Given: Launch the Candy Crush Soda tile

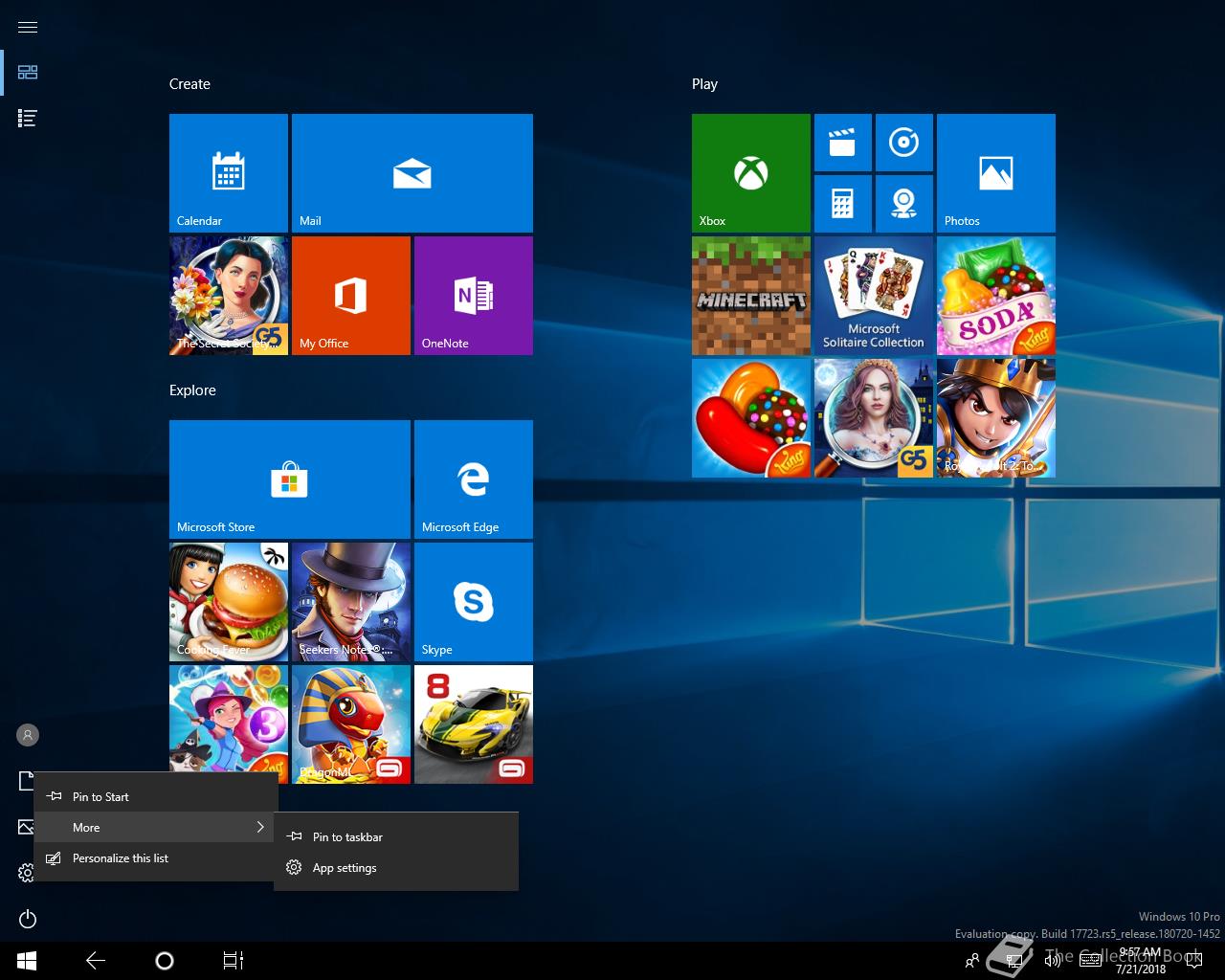Looking at the screenshot, I should click(996, 296).
